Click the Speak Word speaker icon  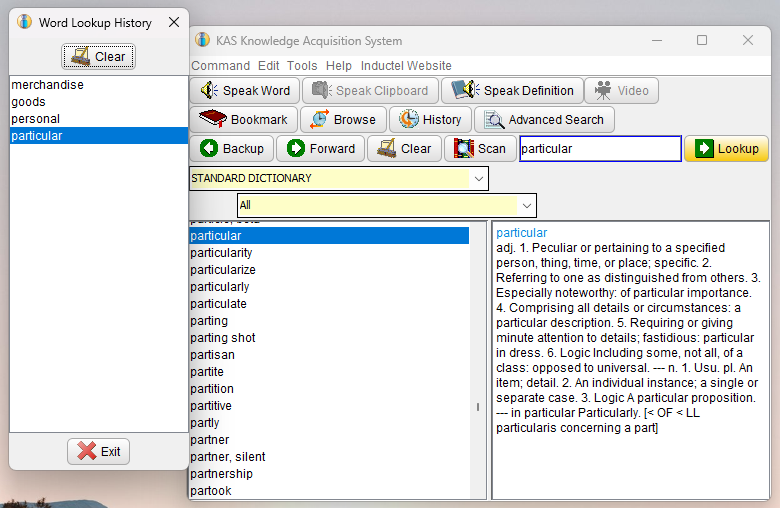click(209, 90)
